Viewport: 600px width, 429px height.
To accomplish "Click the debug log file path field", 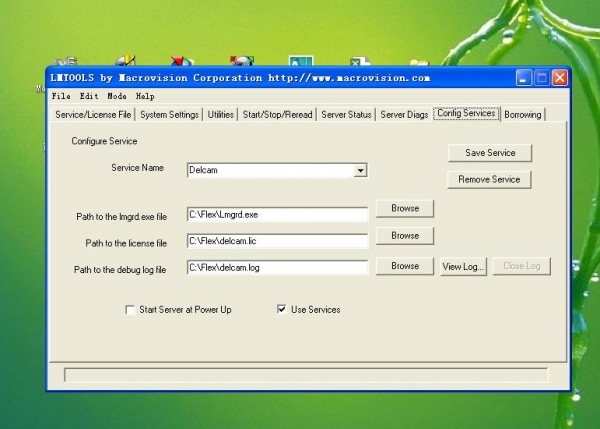I will tap(277, 267).
